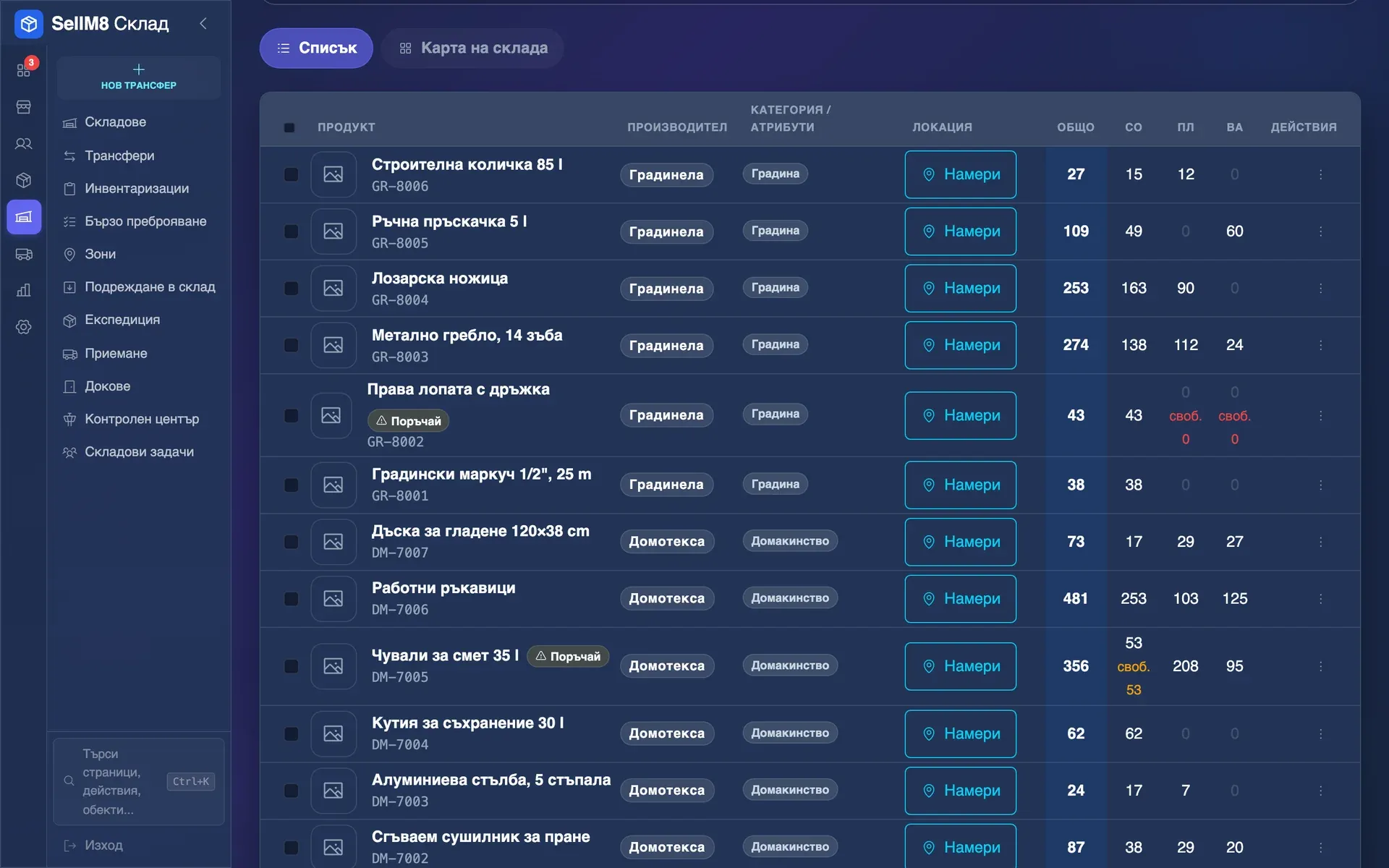Open Складови задачи in the sidebar menu
The image size is (1389, 868).
[139, 452]
